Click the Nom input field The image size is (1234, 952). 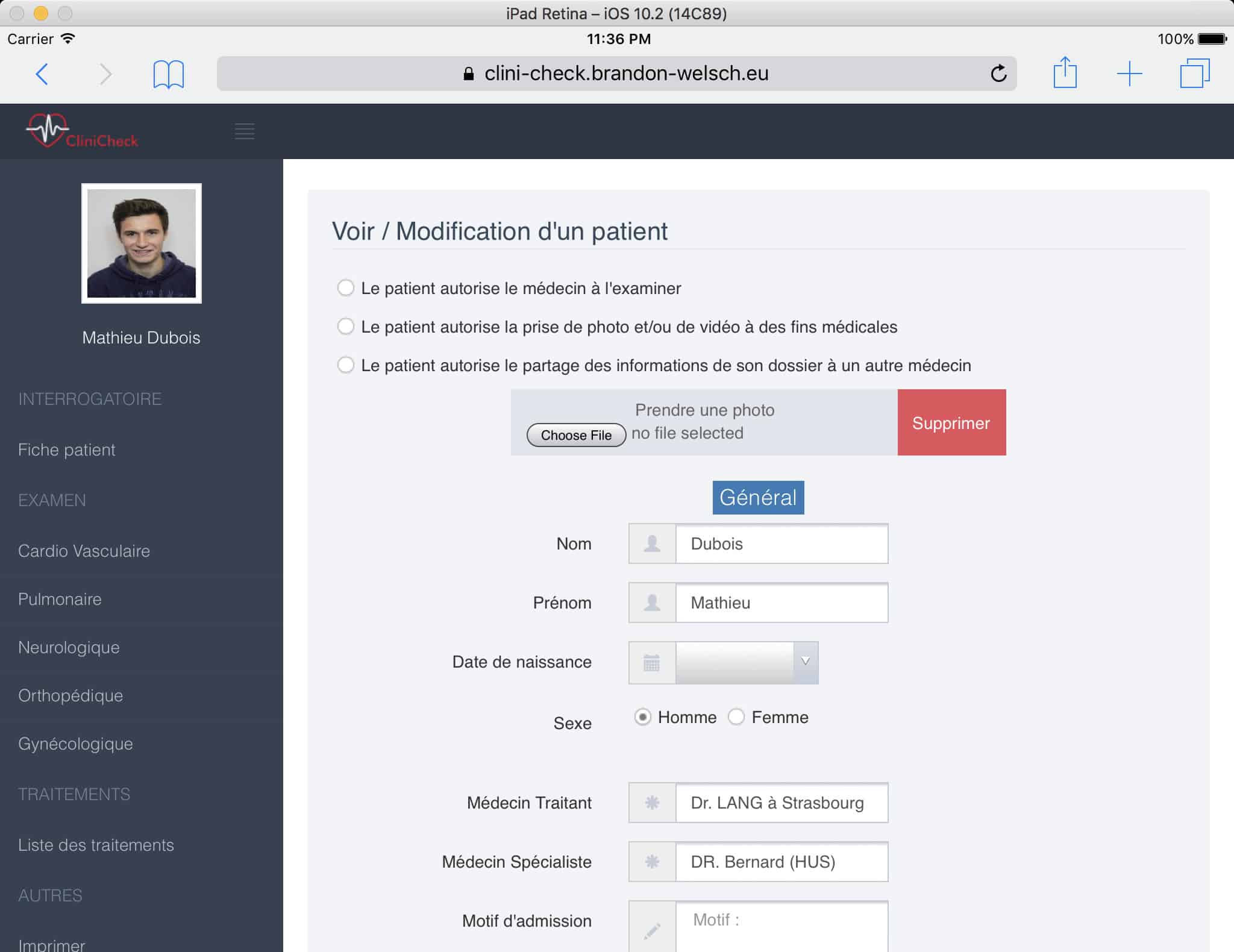(x=781, y=543)
